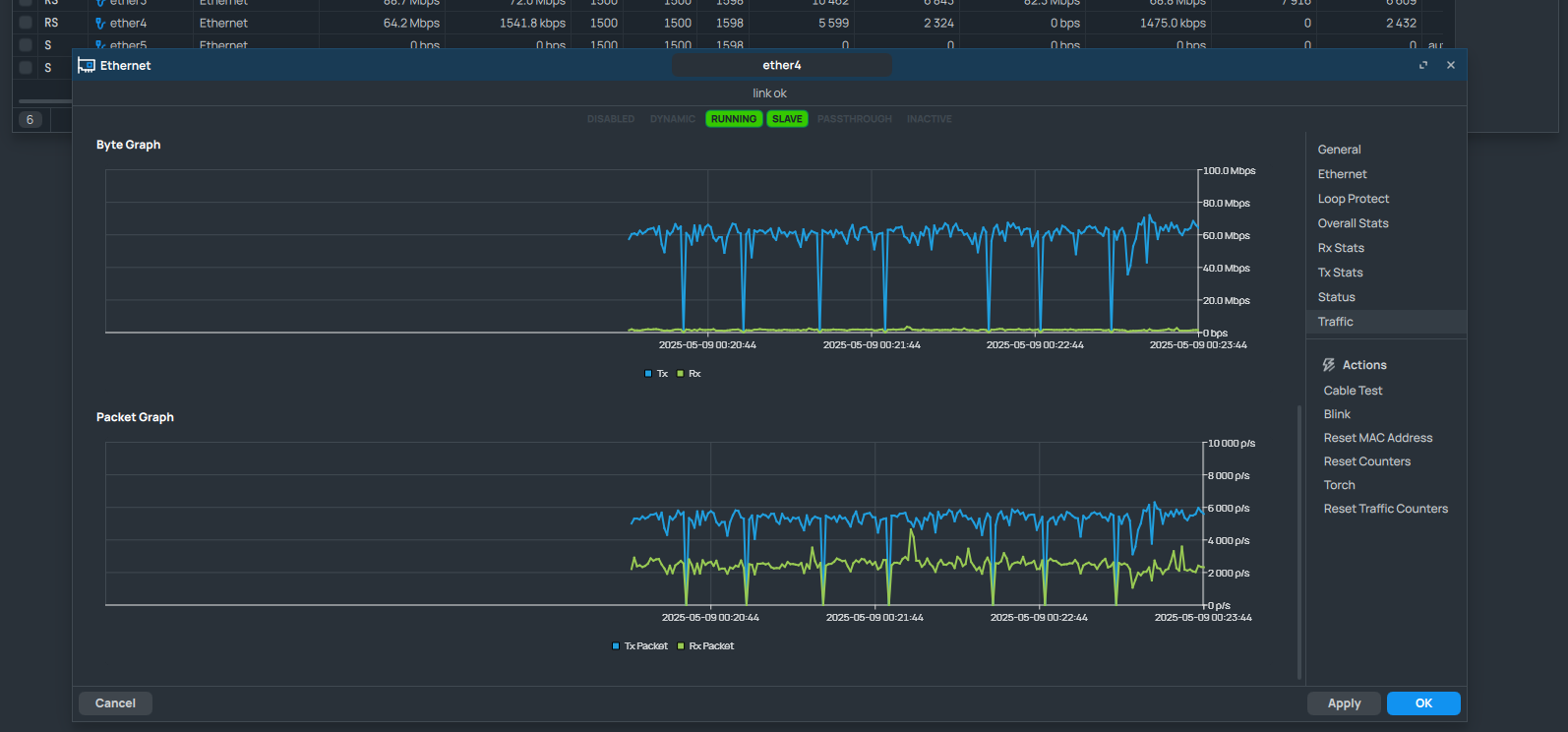Select the checkbox beside the ether5 row
Screen dimensions: 1568x732
click(26, 45)
